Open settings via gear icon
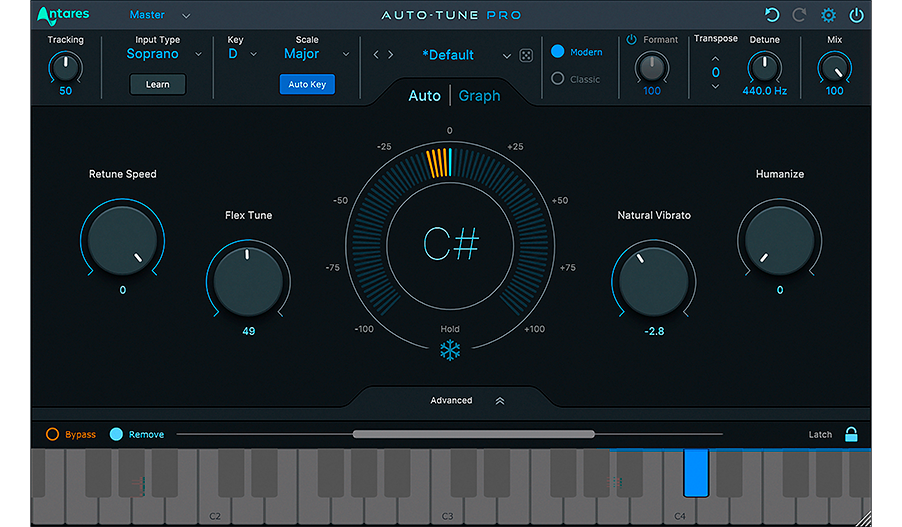The image size is (902, 527). 828,15
